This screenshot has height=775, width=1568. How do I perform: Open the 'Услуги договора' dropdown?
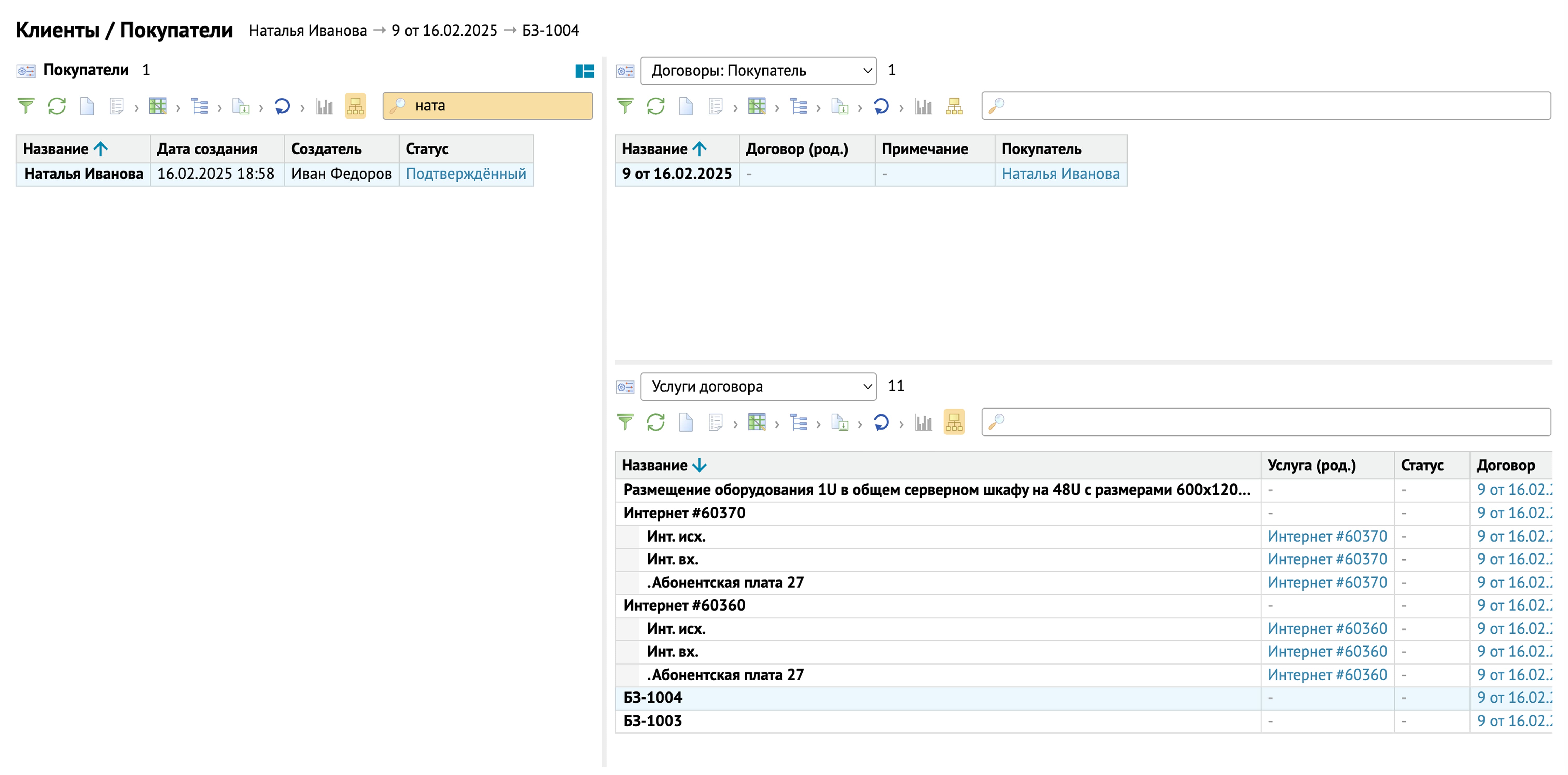(758, 386)
